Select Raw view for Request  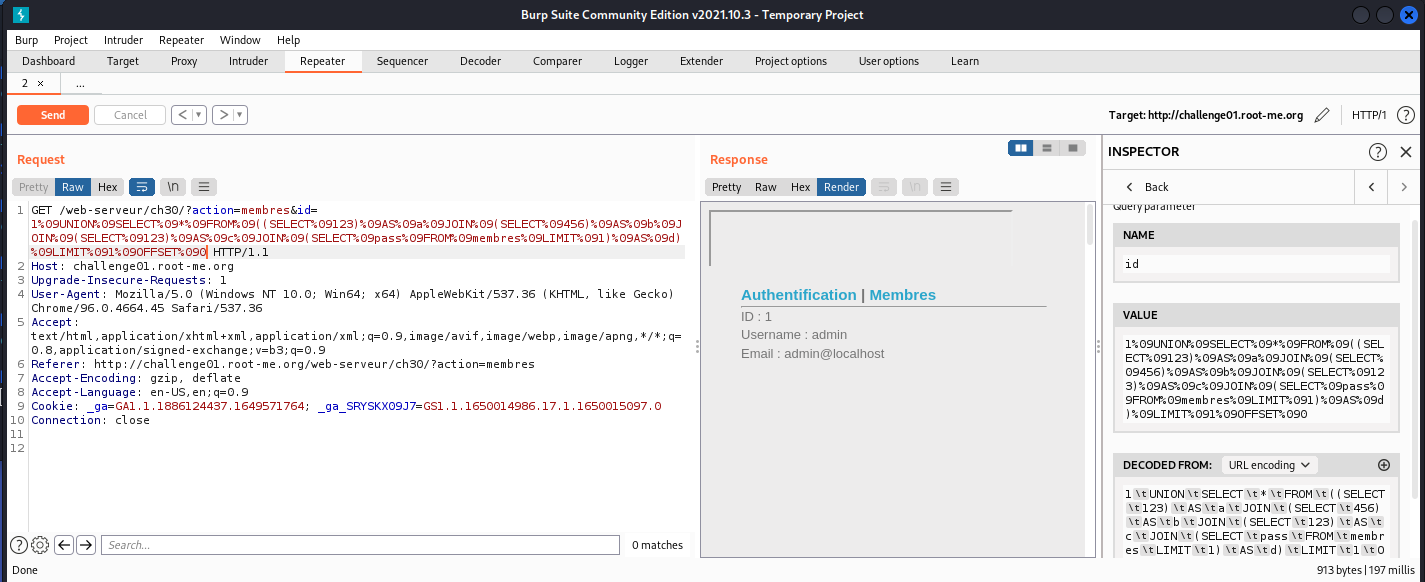pyautogui.click(x=73, y=187)
